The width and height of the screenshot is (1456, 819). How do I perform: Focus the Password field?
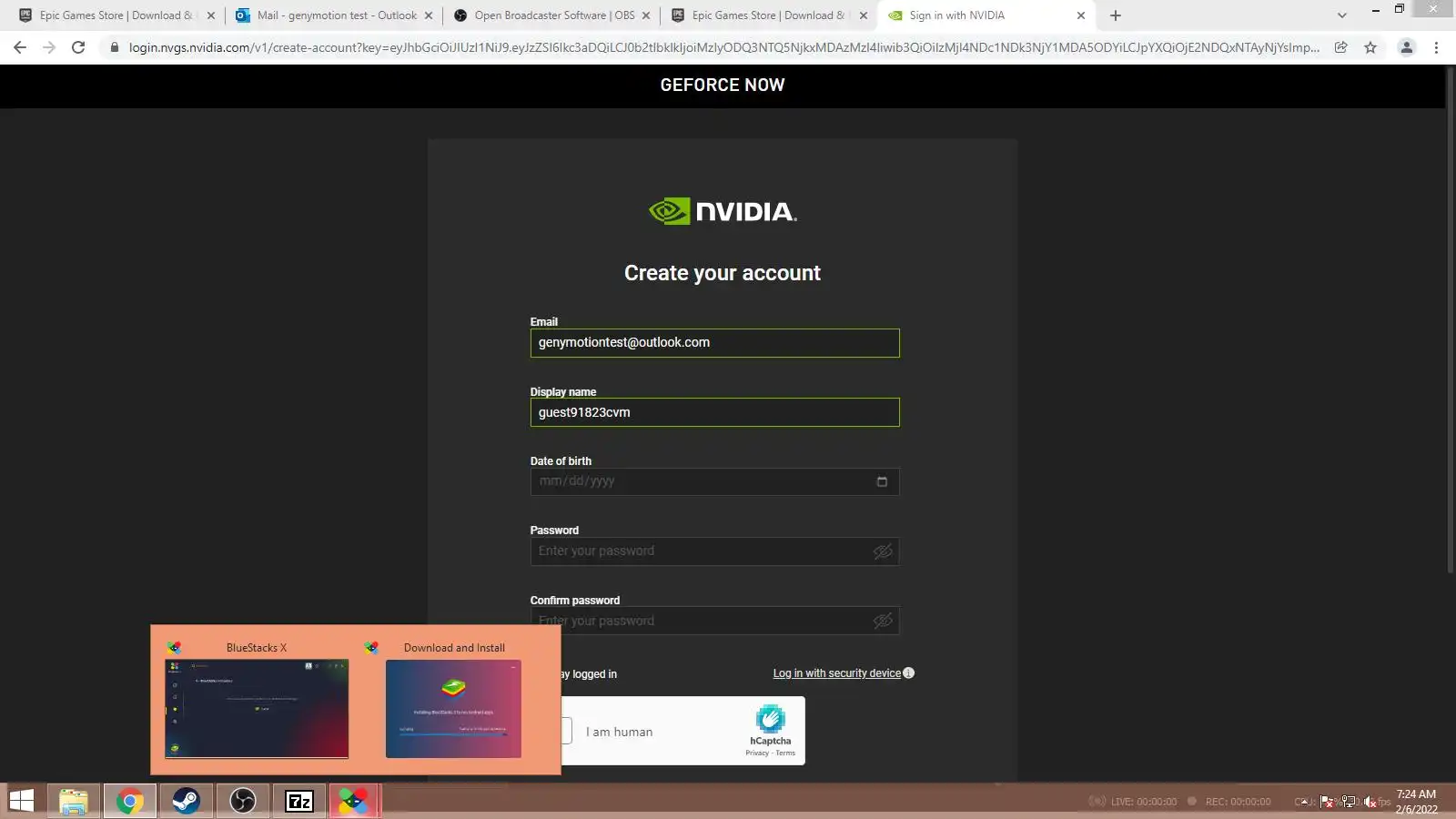pyautogui.click(x=715, y=551)
